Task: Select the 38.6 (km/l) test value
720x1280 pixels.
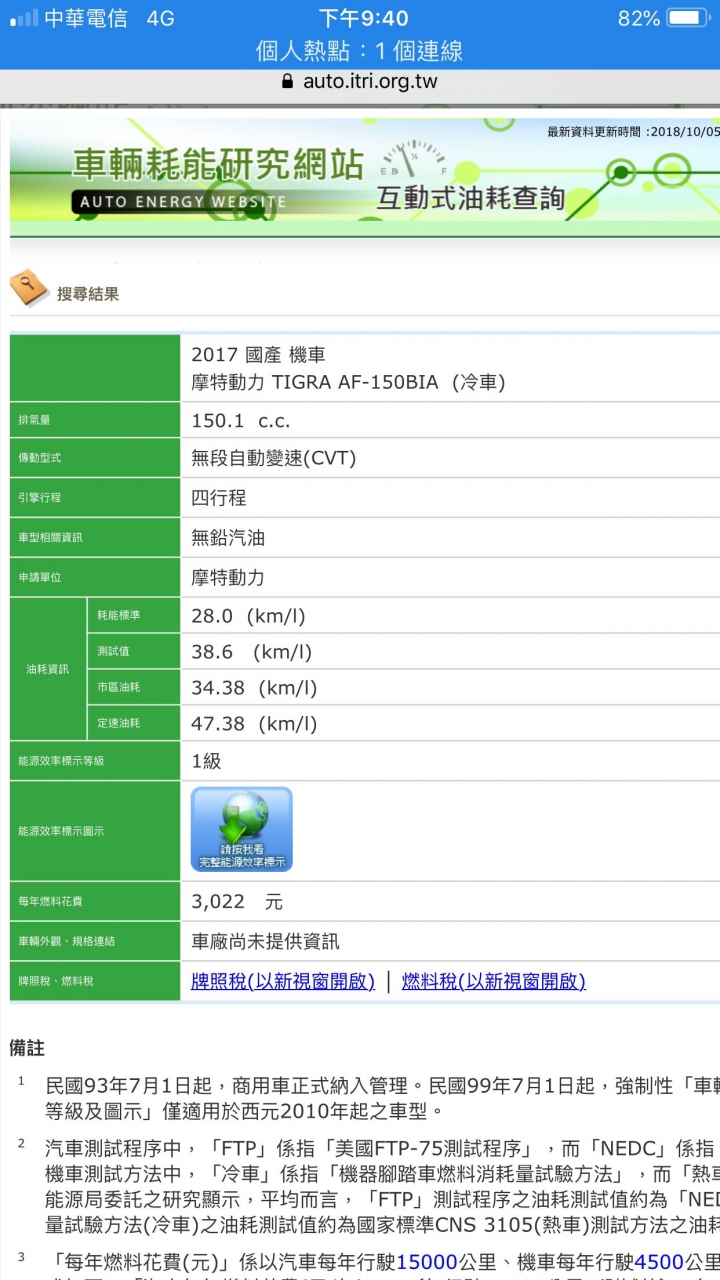Action: pos(252,652)
